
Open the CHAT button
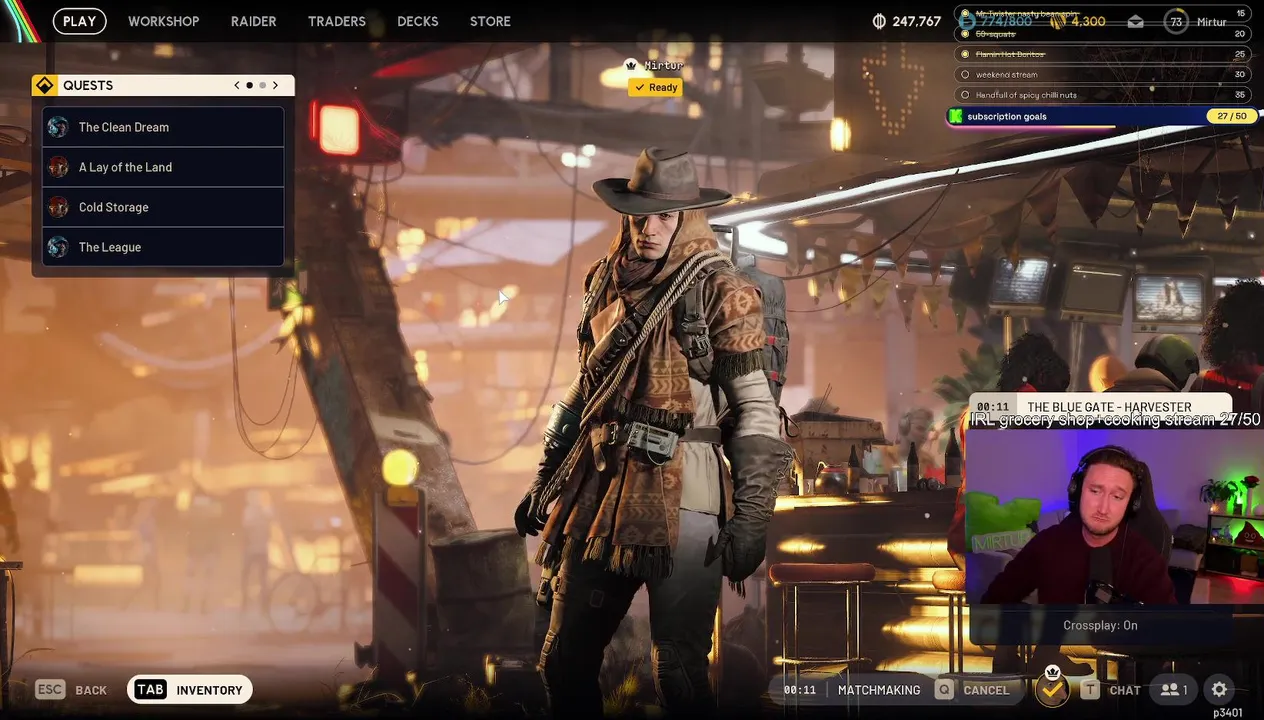coord(1125,690)
